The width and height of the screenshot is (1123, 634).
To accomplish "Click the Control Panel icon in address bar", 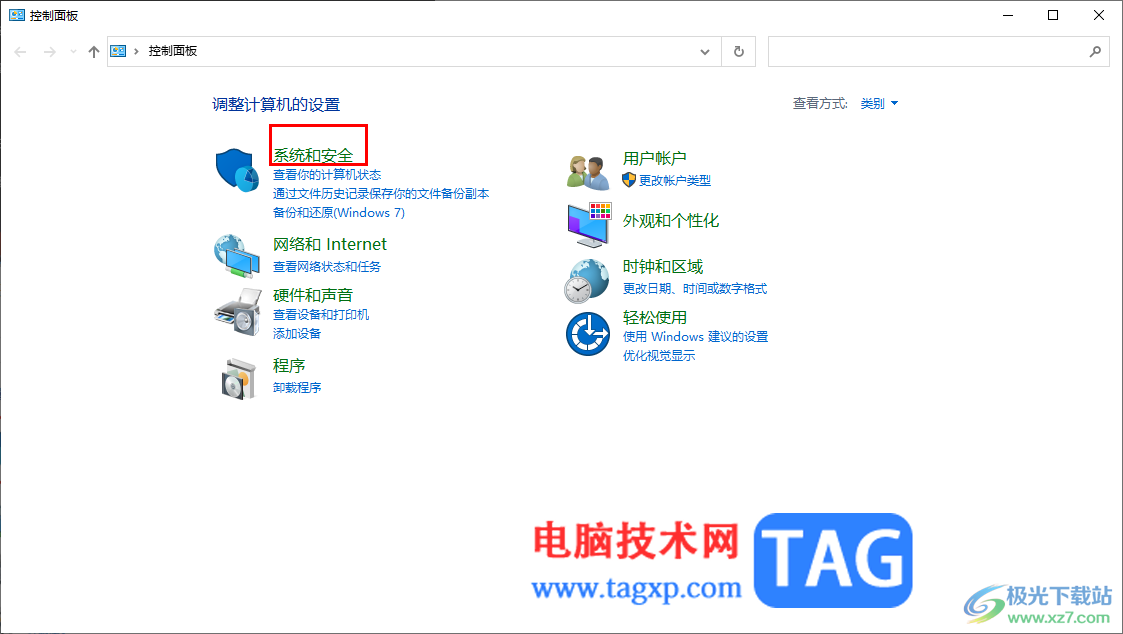I will point(118,51).
